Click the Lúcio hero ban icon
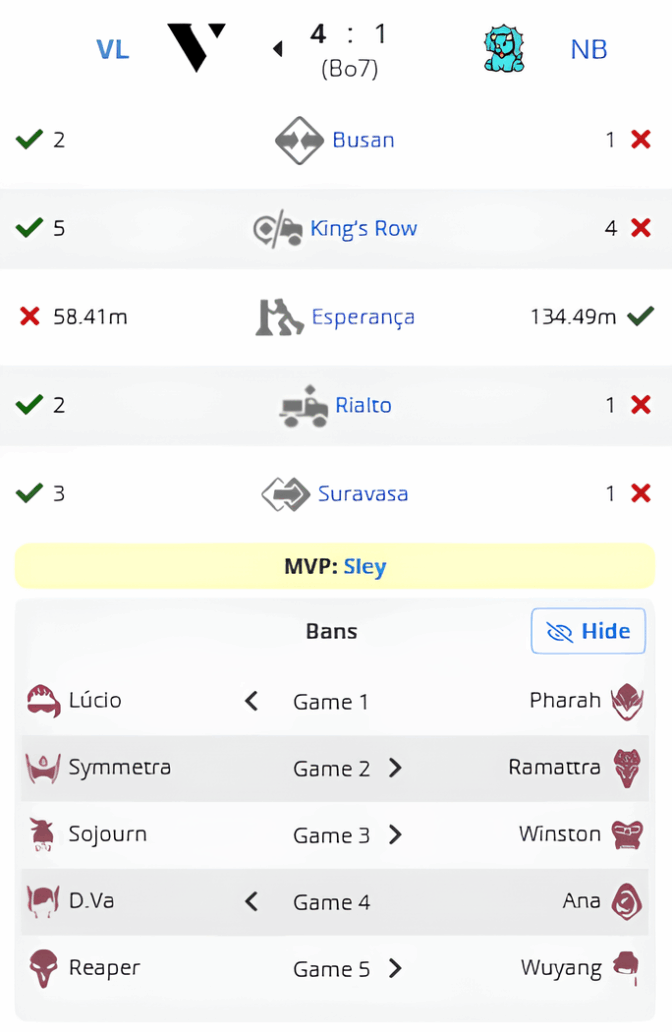The image size is (672, 1032). 44,701
